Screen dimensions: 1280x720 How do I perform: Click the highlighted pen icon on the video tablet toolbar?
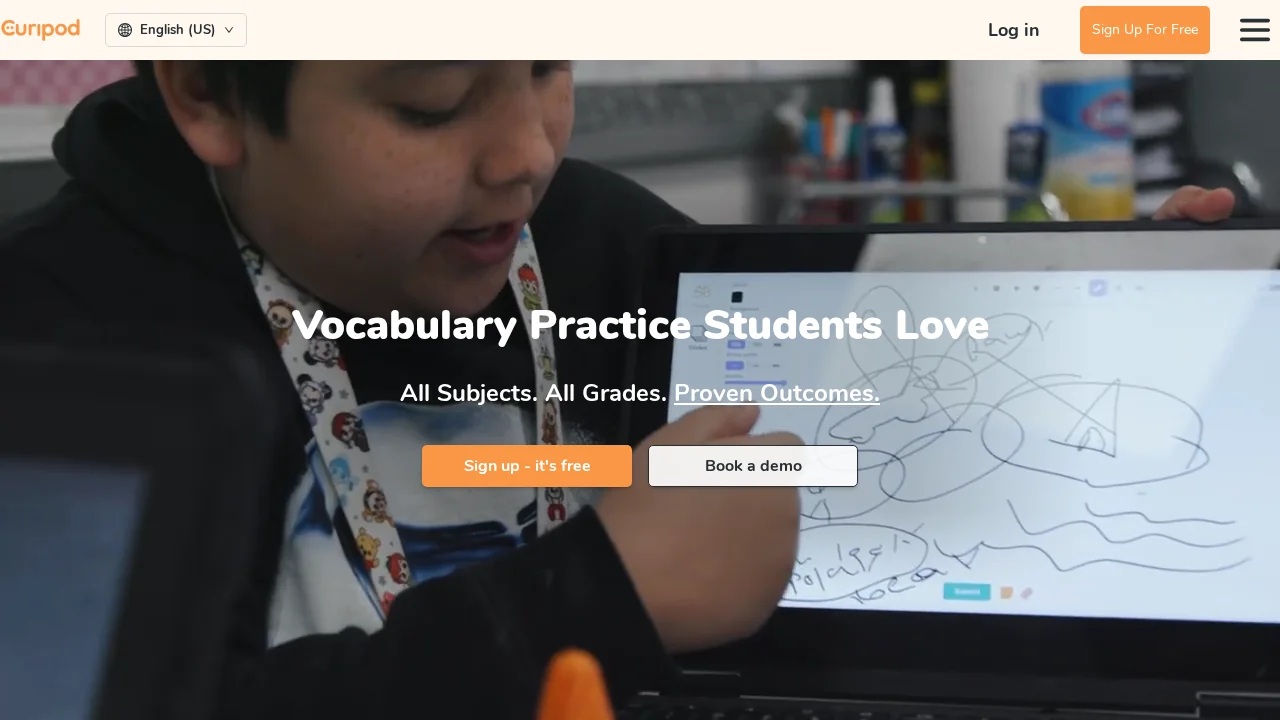[x=1097, y=288]
